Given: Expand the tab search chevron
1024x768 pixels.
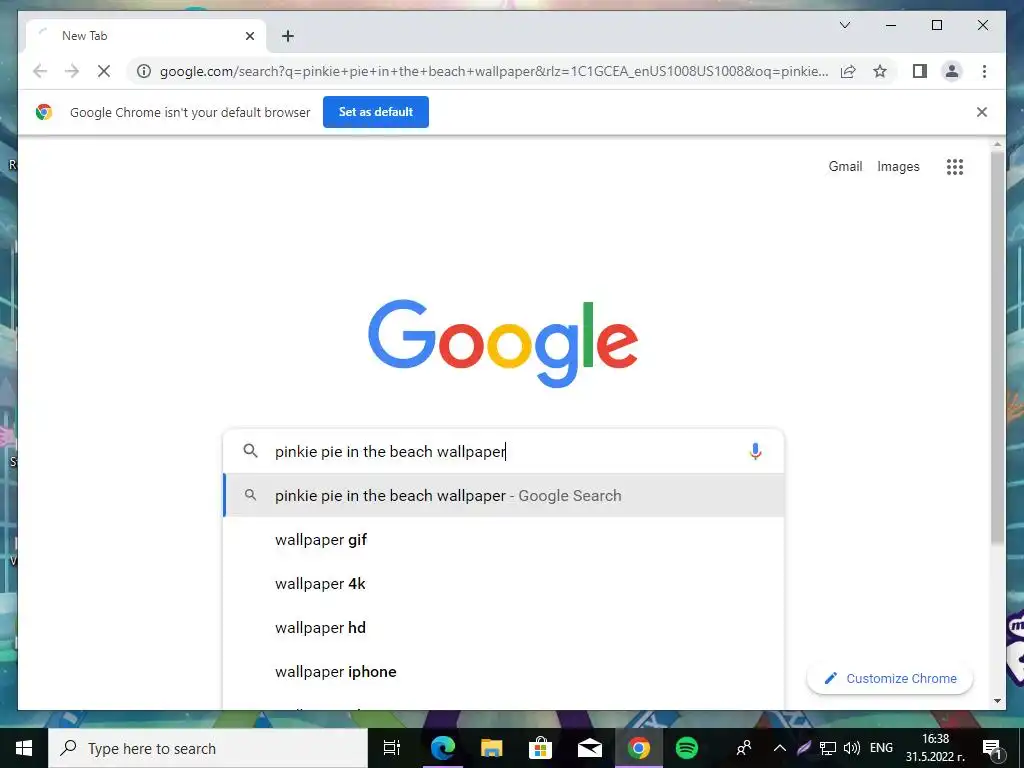Looking at the screenshot, I should (844, 25).
